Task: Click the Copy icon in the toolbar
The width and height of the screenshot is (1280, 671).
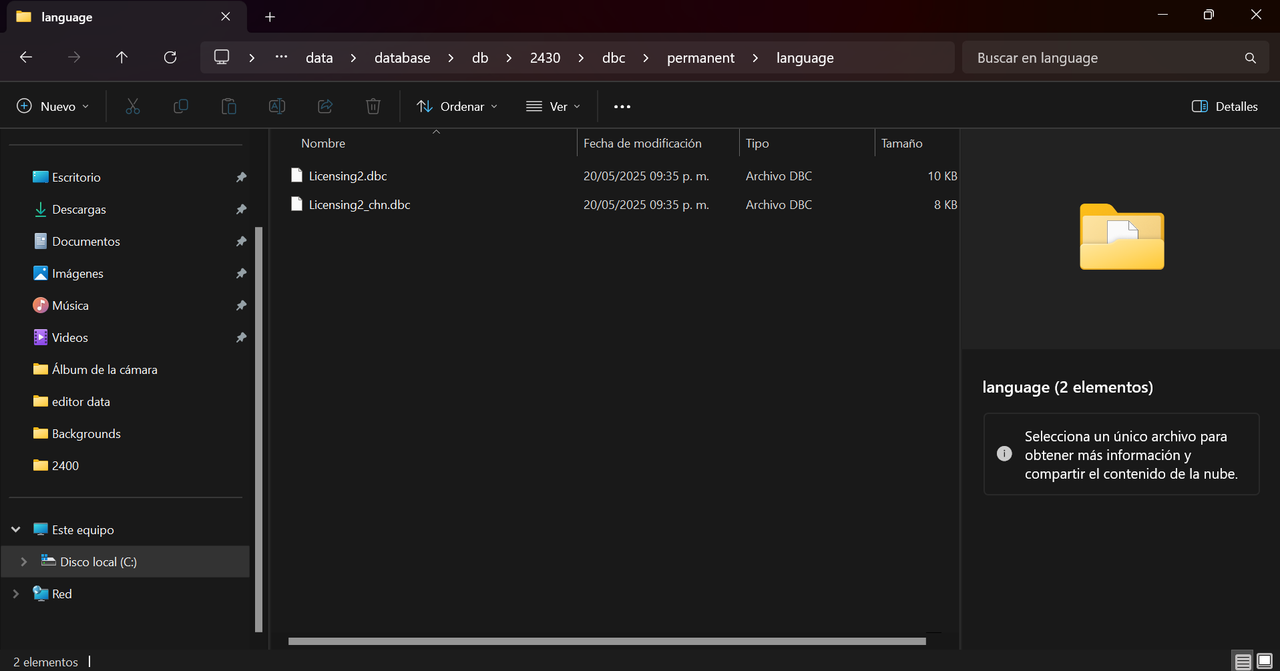Action: click(181, 106)
